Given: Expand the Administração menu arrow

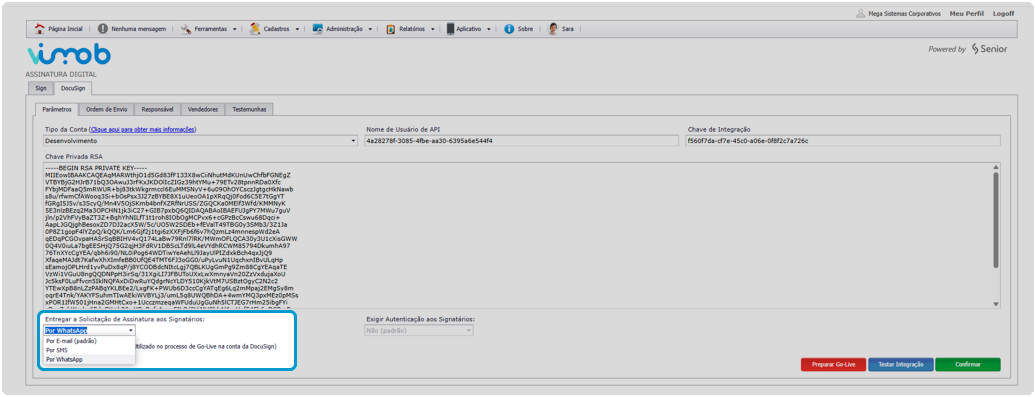Looking at the screenshot, I should tap(370, 29).
